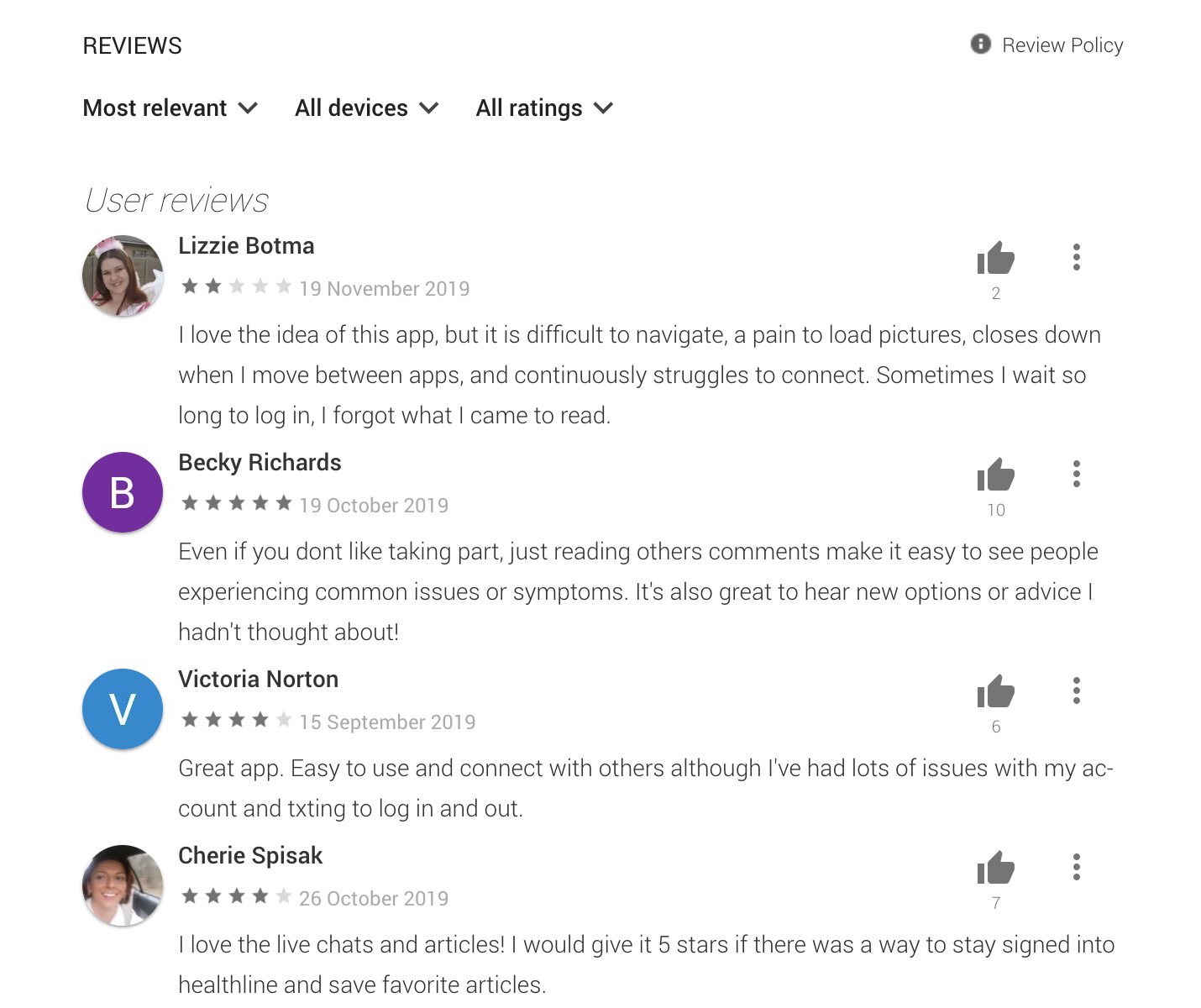Image resolution: width=1201 pixels, height=1008 pixels.
Task: Select reviewer name Becky Richards
Action: click(260, 463)
